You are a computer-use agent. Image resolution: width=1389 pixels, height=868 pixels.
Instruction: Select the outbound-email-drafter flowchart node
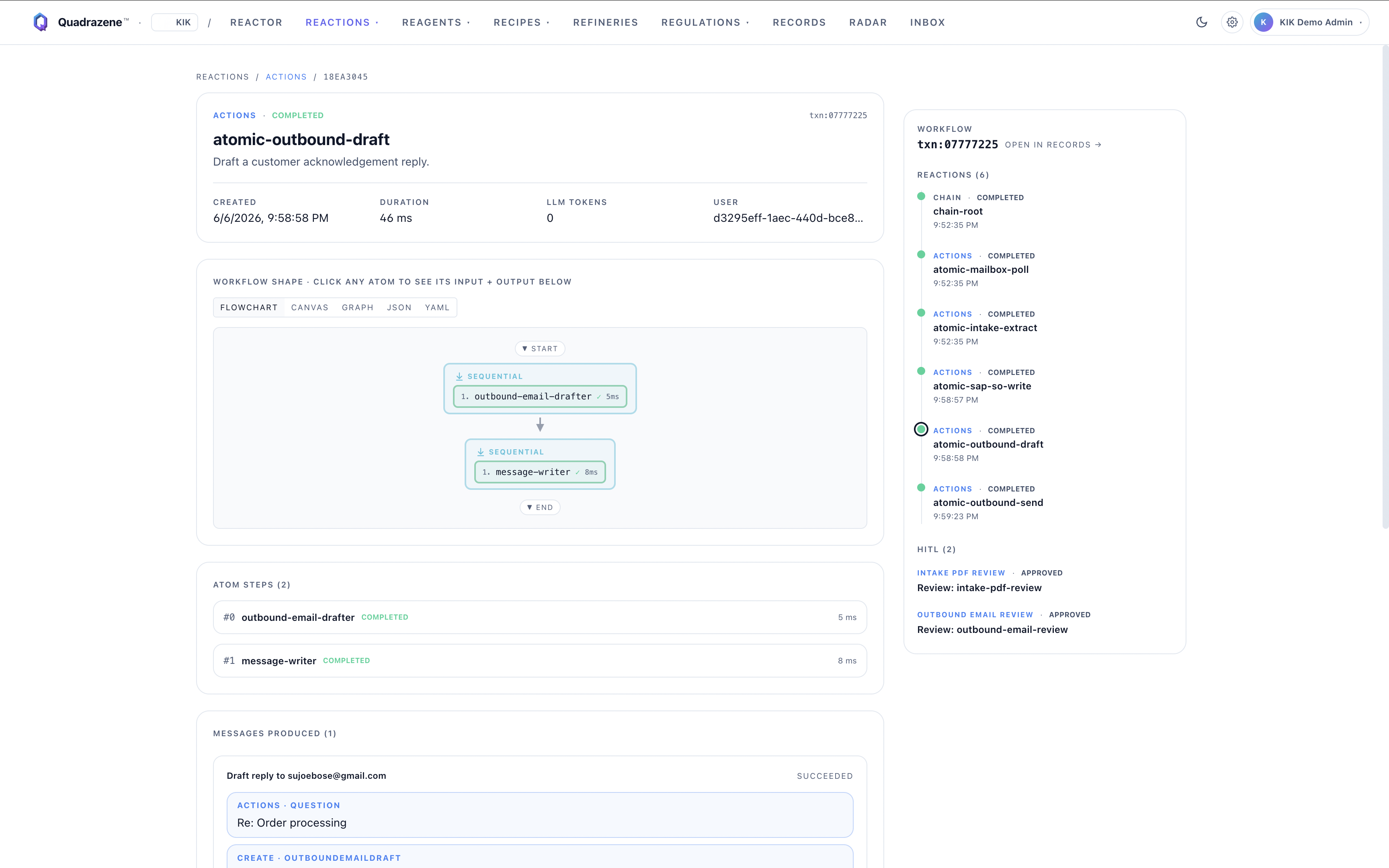[x=539, y=397]
